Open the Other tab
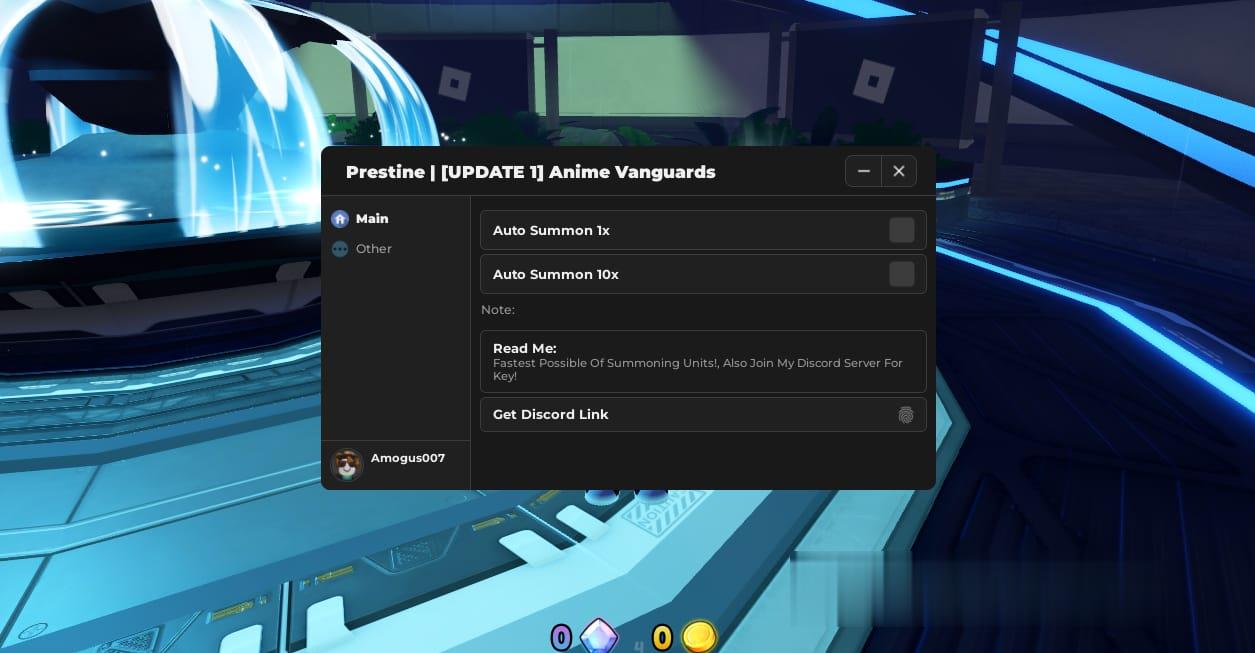The image size is (1255, 653). [x=373, y=249]
